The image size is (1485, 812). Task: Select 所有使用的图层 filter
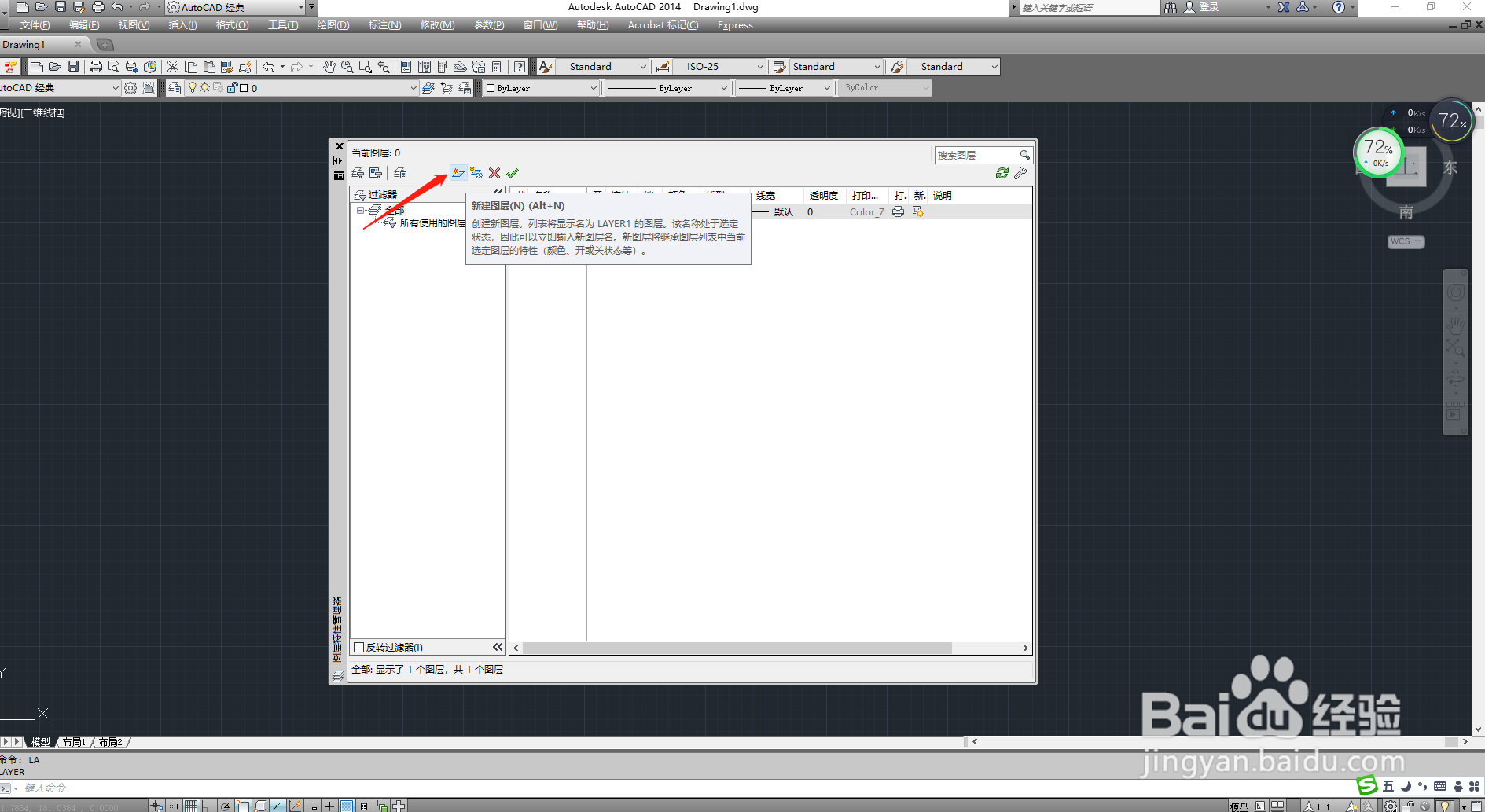pos(432,223)
